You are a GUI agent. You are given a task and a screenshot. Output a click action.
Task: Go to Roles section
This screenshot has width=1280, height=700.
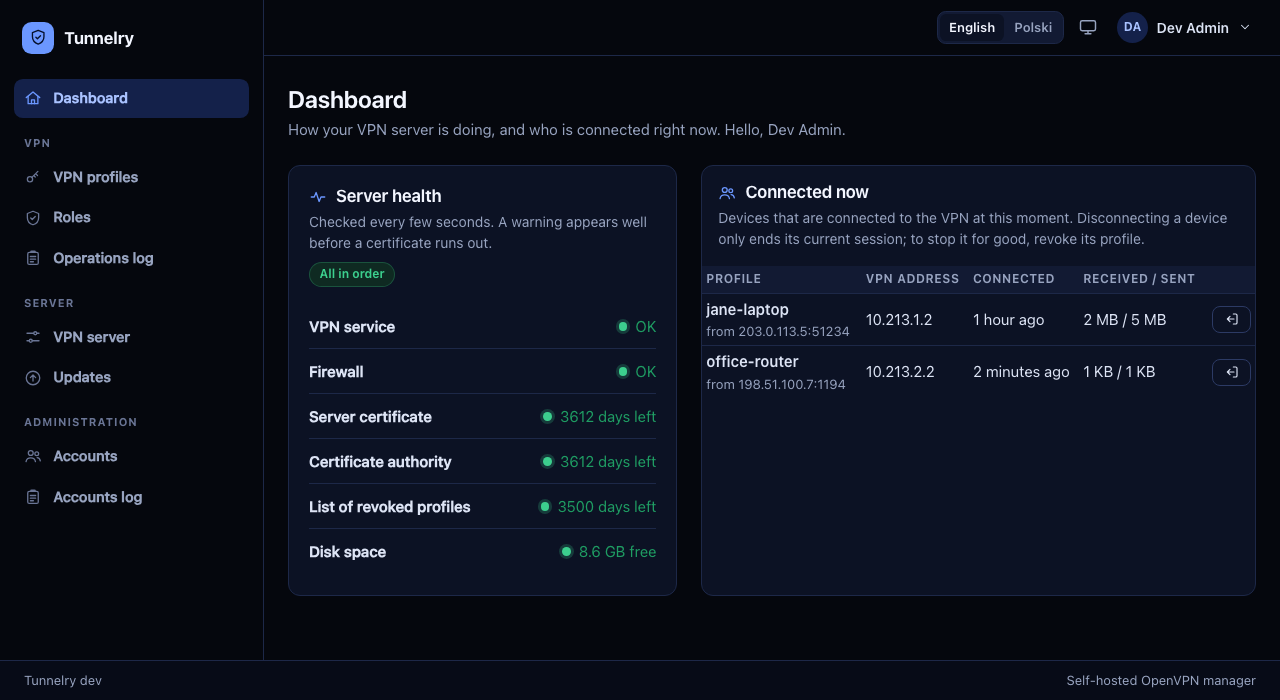(131, 217)
